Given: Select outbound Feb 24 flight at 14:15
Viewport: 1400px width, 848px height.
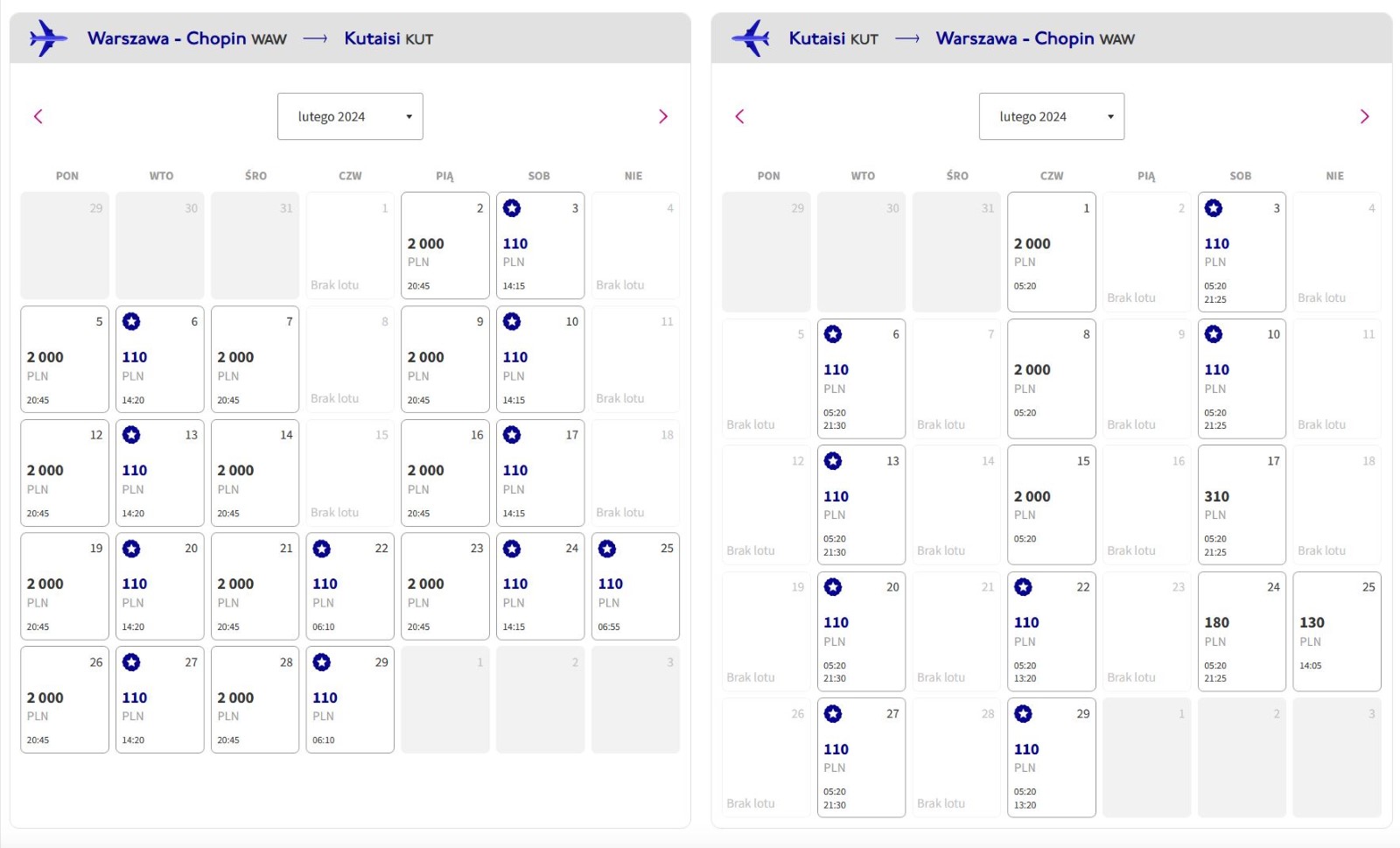Looking at the screenshot, I should (540, 586).
